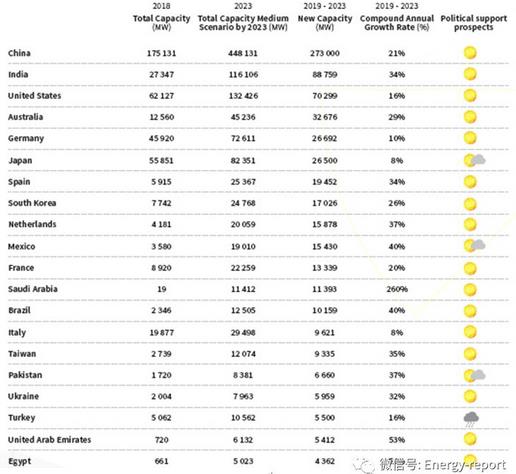Click Saudi Arabia's sun icon
The width and height of the screenshot is (516, 474).
pos(470,290)
